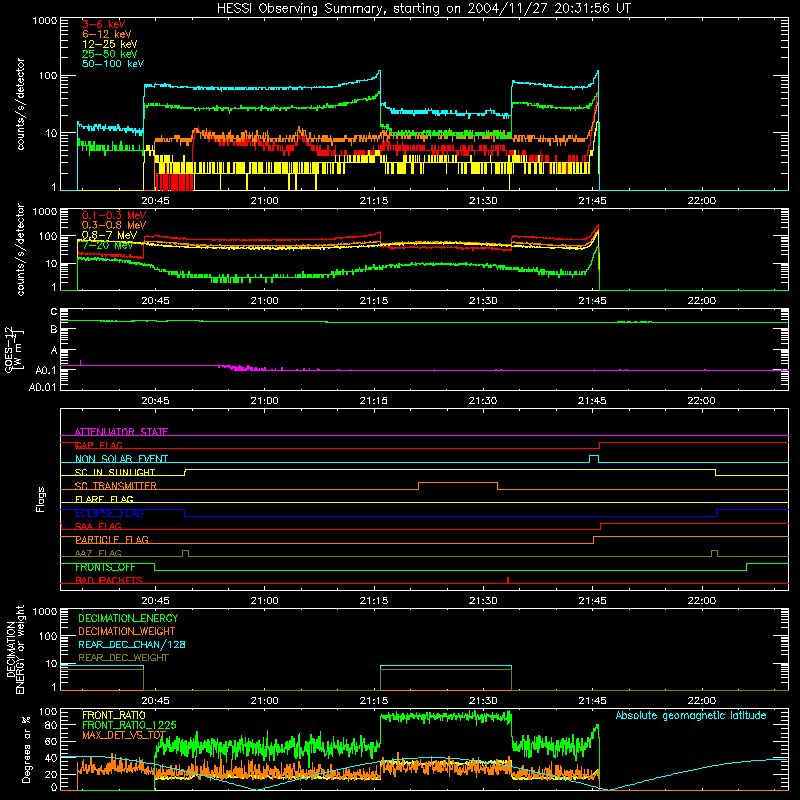800x800 pixels.
Task: Click the Absolute geomagnetic latitude label
Action: pos(691,715)
